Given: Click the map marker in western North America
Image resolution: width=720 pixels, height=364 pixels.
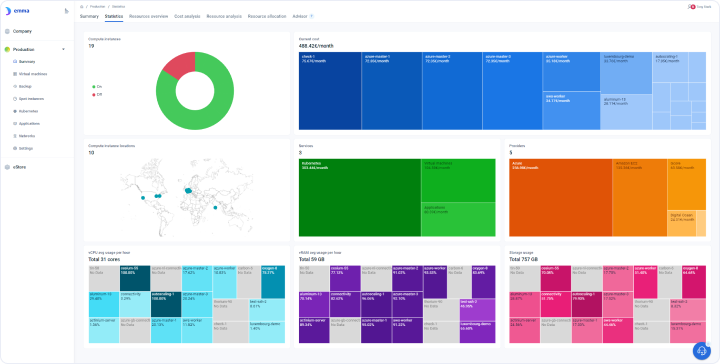Looking at the screenshot, I should pos(143,198).
